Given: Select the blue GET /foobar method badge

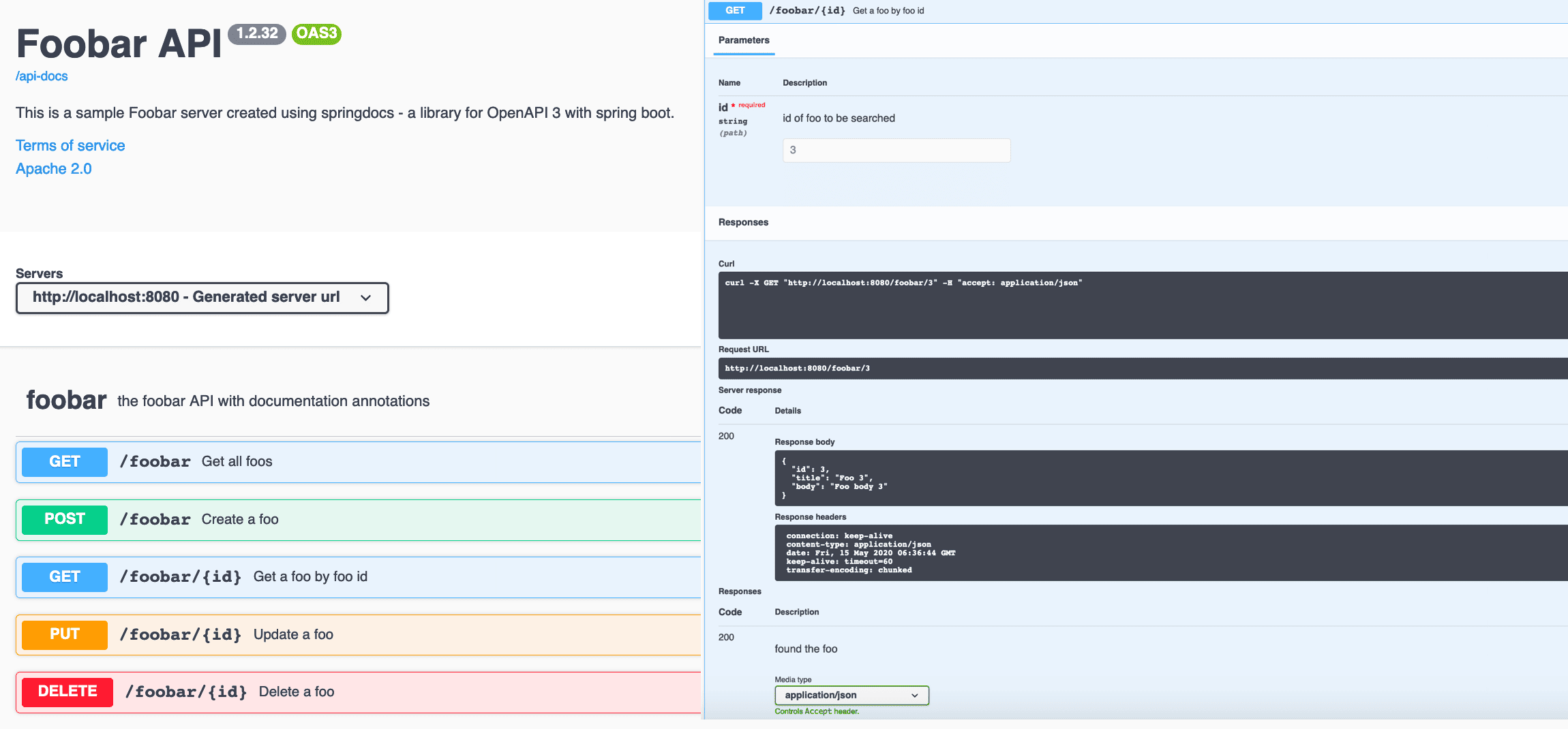Looking at the screenshot, I should (x=63, y=462).
